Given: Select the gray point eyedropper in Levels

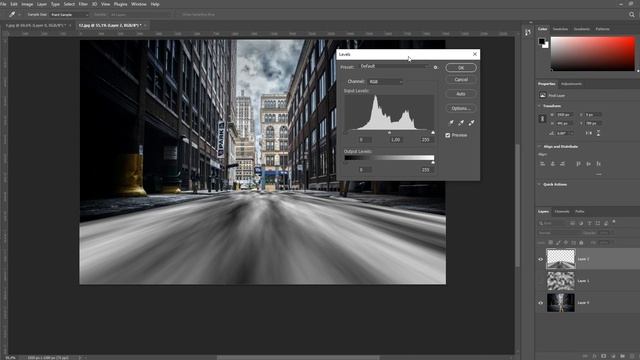Looking at the screenshot, I should [461, 122].
